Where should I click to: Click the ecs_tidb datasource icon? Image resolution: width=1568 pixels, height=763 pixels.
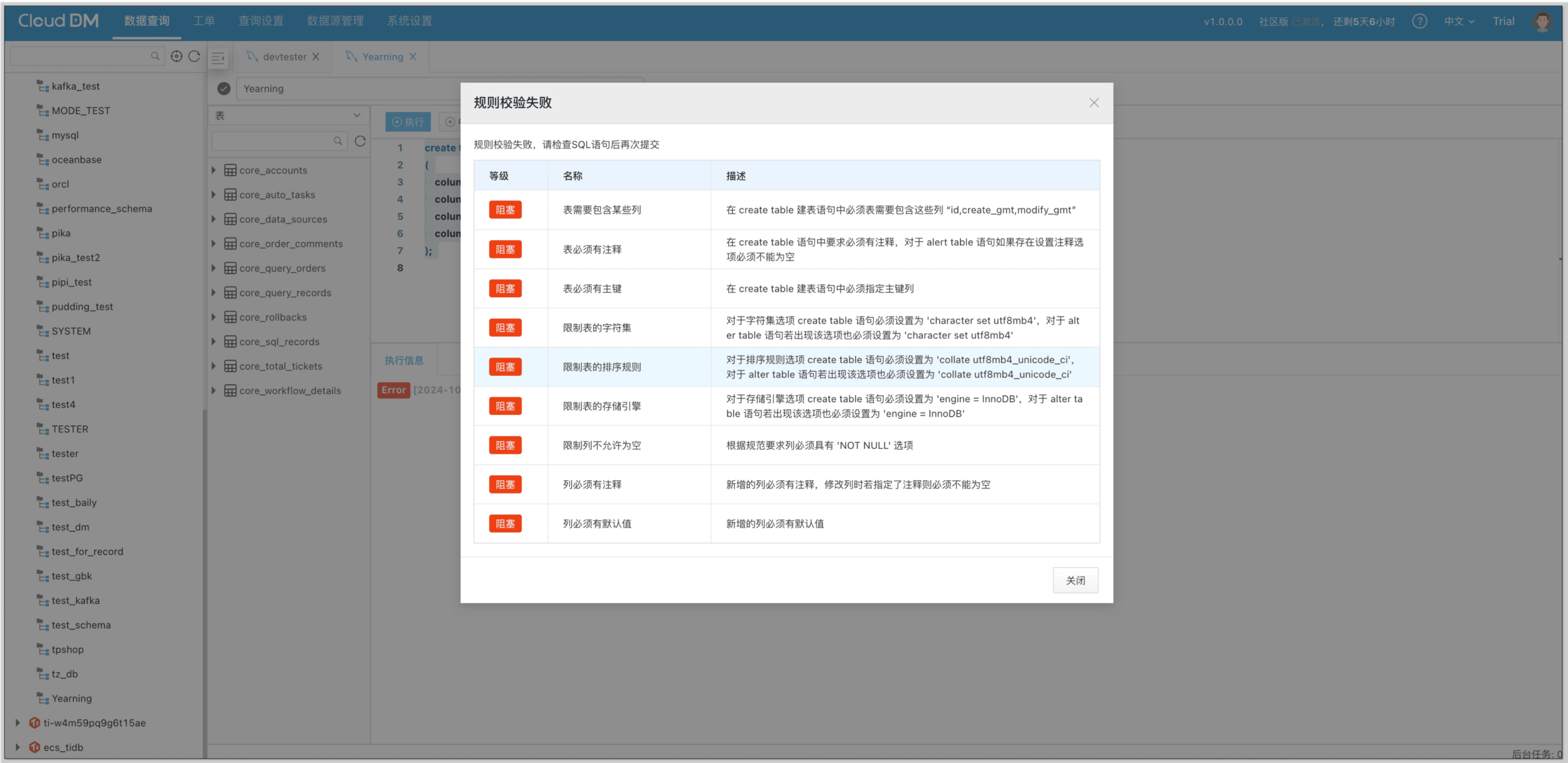coord(35,747)
